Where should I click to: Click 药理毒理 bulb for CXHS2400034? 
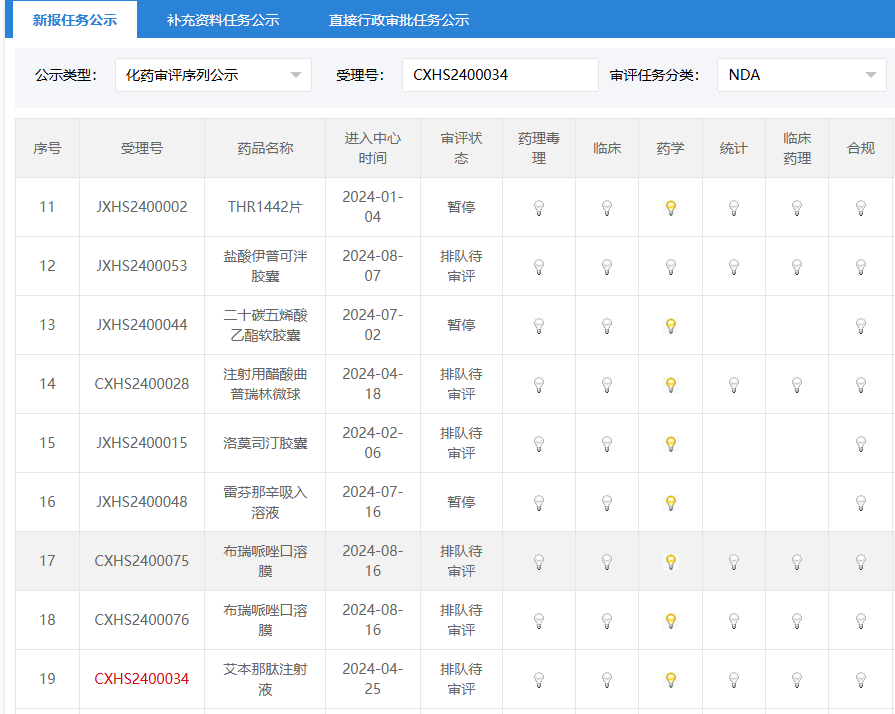(539, 680)
